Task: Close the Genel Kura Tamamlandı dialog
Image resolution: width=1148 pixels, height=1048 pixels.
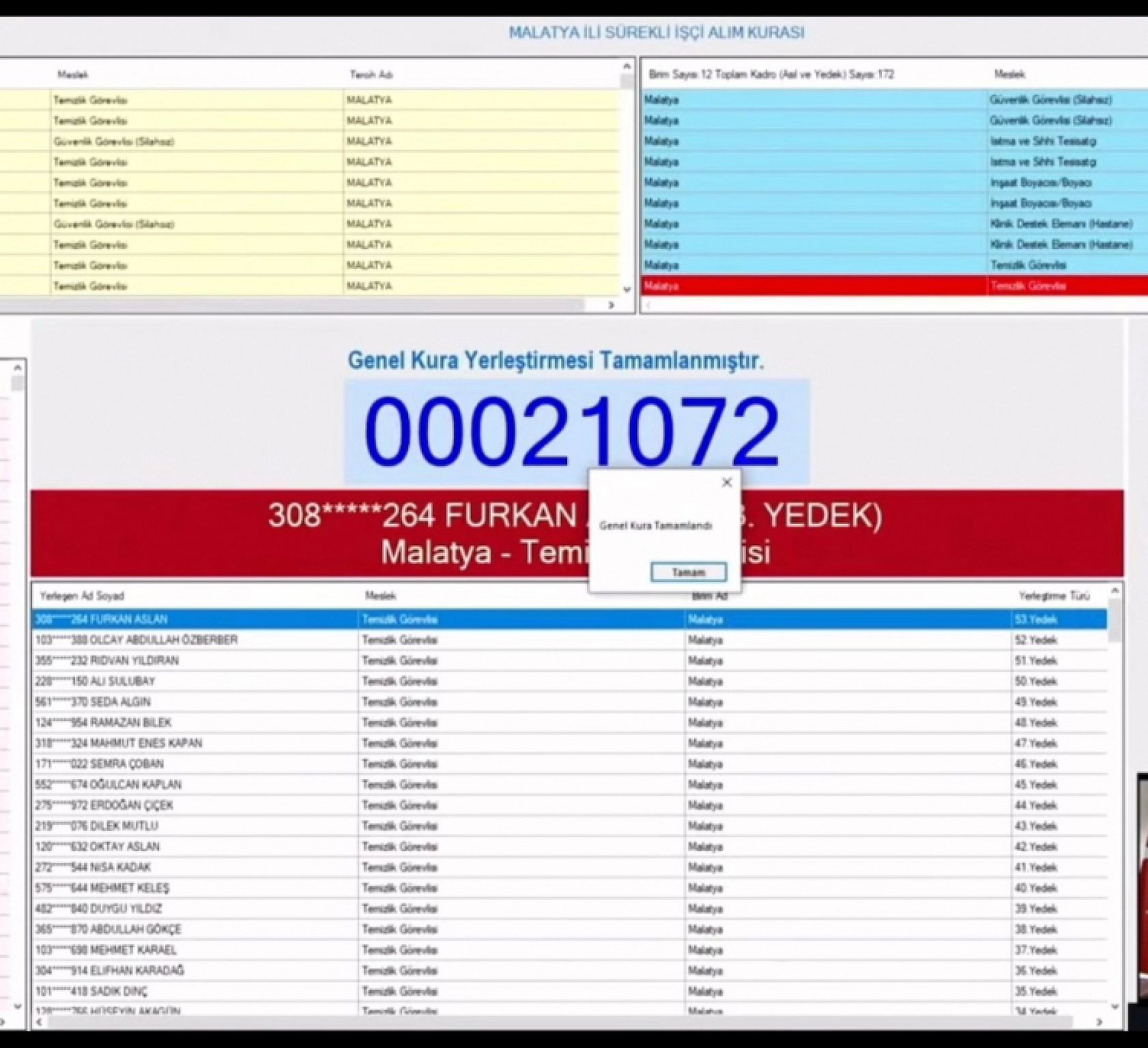Action: pyautogui.click(x=726, y=482)
